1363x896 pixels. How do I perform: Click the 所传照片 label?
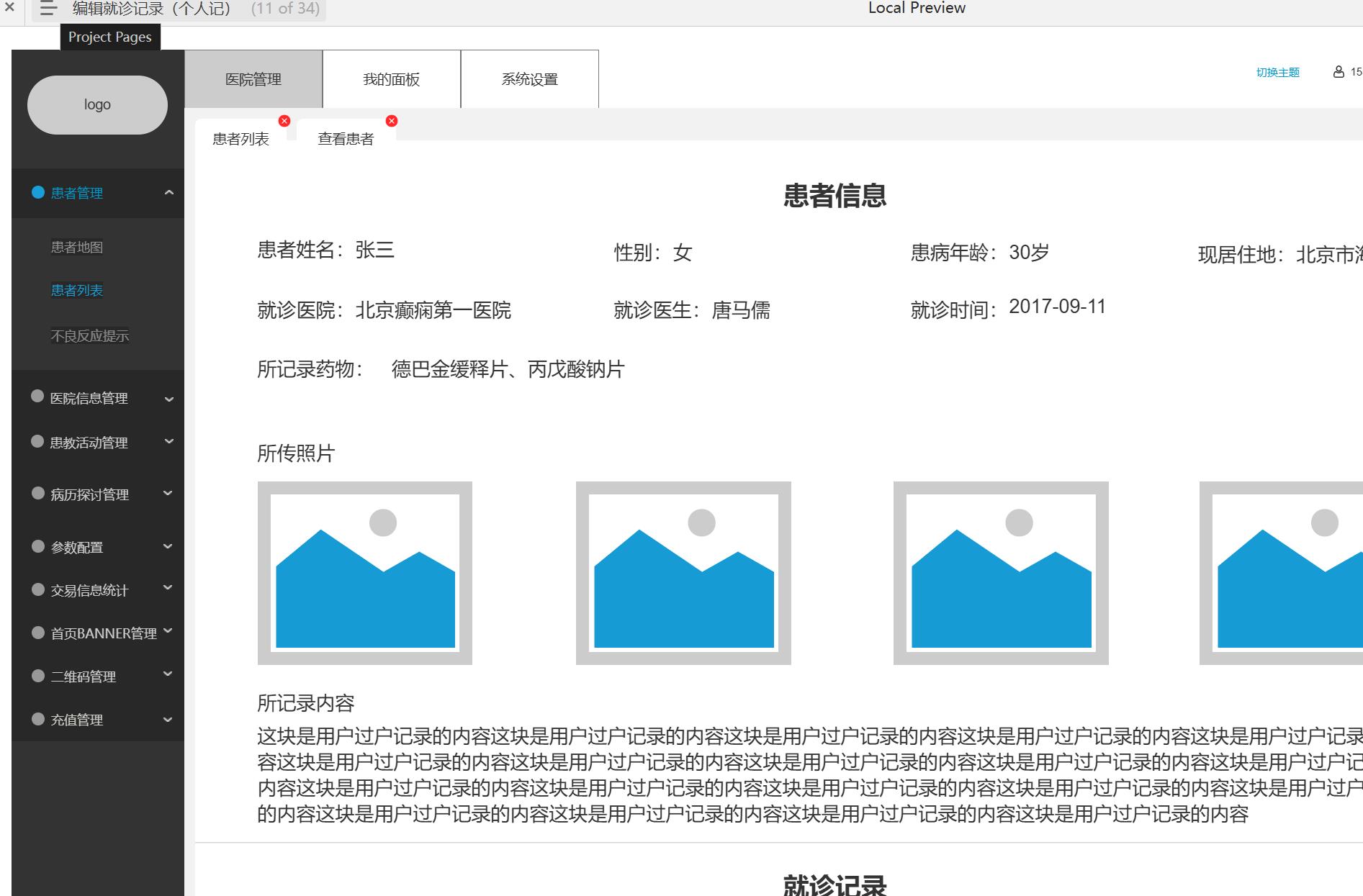[296, 453]
